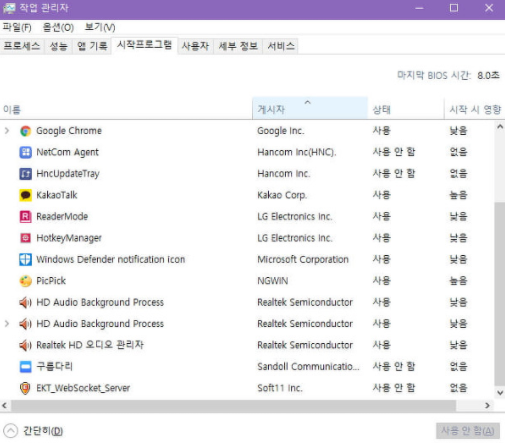The width and height of the screenshot is (505, 443).
Task: Open the 파일(F) menu
Action: click(x=17, y=27)
